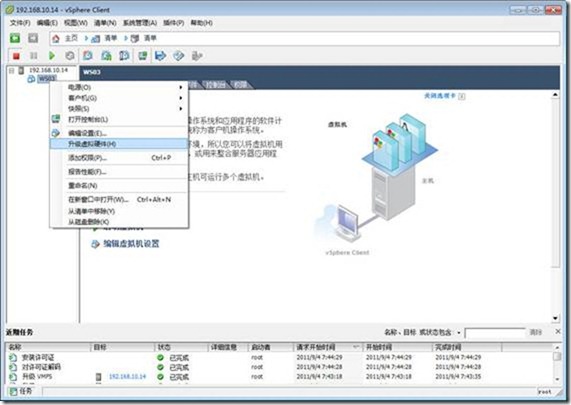The height and width of the screenshot is (405, 571).
Task: Click the Suspend (pause) toolbar button
Action: 34,56
